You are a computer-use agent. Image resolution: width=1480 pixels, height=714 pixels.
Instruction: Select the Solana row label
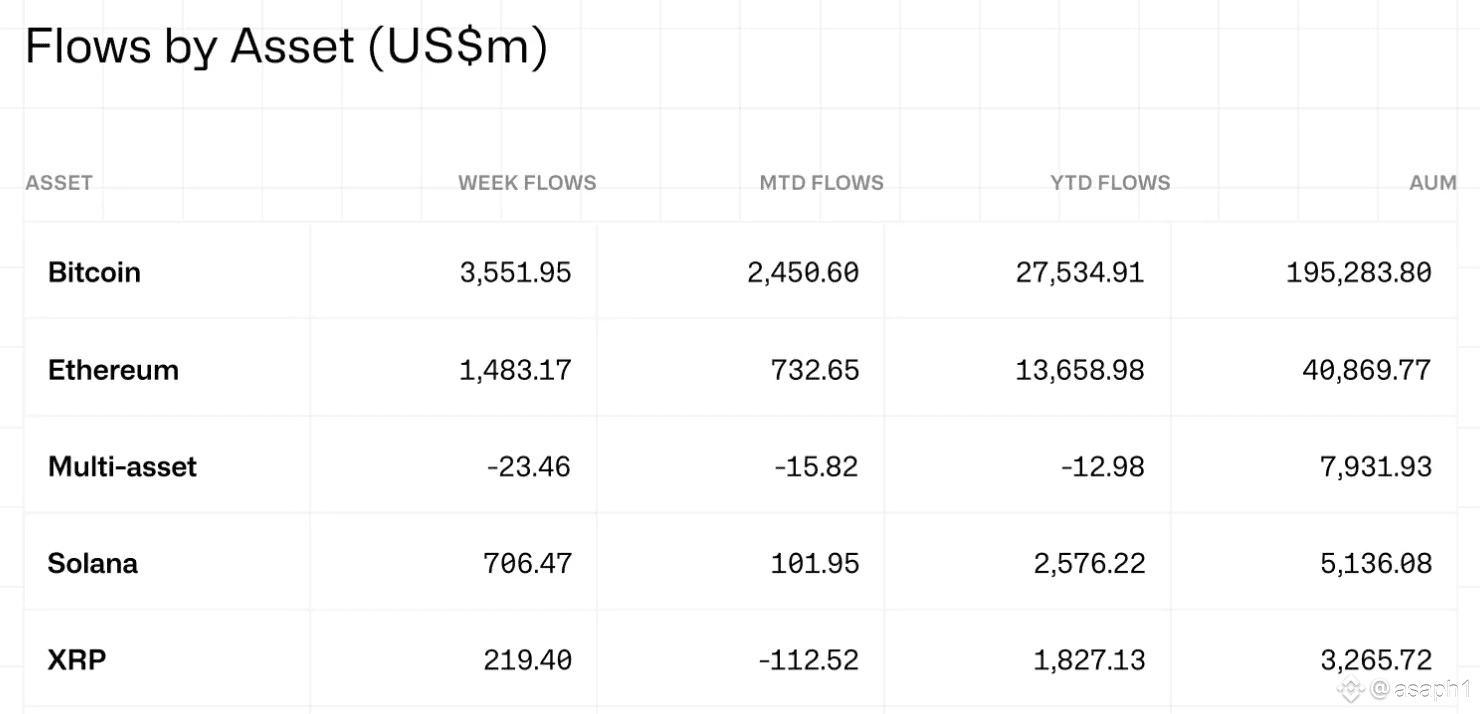point(93,563)
